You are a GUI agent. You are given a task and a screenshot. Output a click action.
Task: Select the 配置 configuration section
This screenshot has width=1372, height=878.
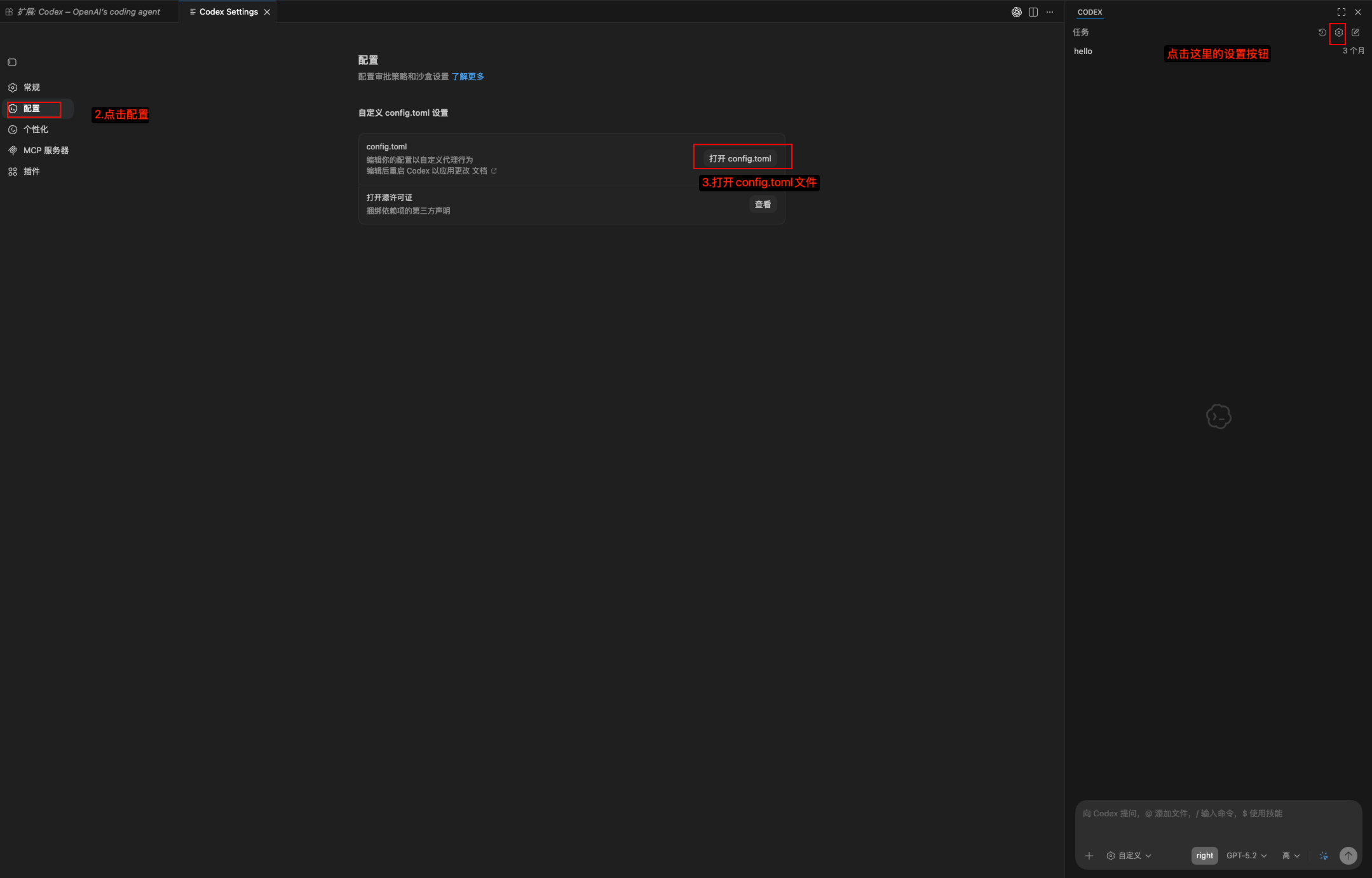tap(38, 109)
